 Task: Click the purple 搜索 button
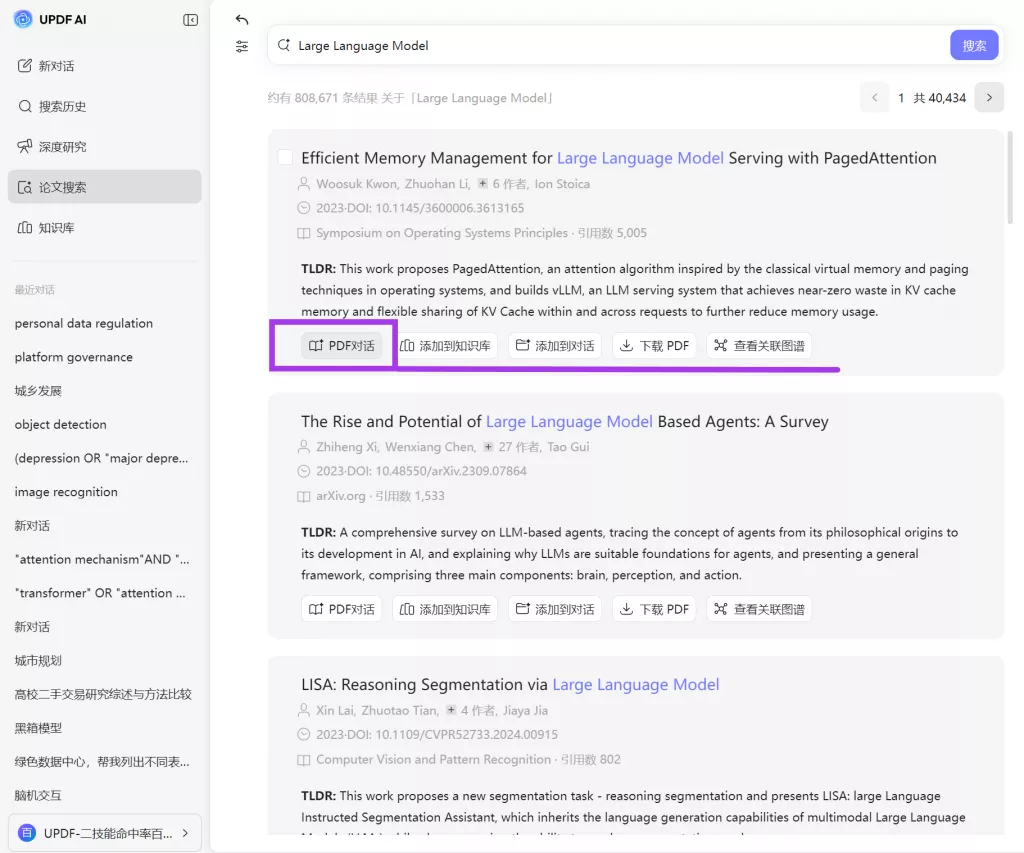973,45
